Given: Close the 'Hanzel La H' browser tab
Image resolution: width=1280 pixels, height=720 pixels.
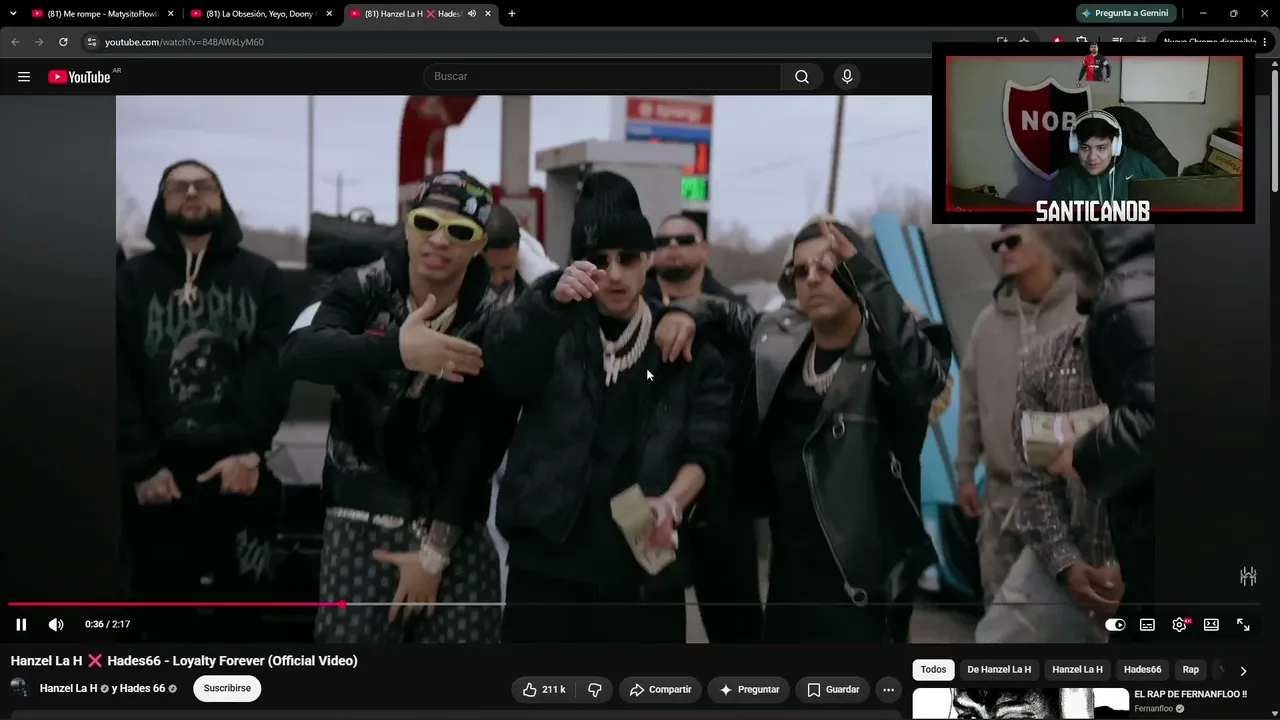Looking at the screenshot, I should [488, 14].
